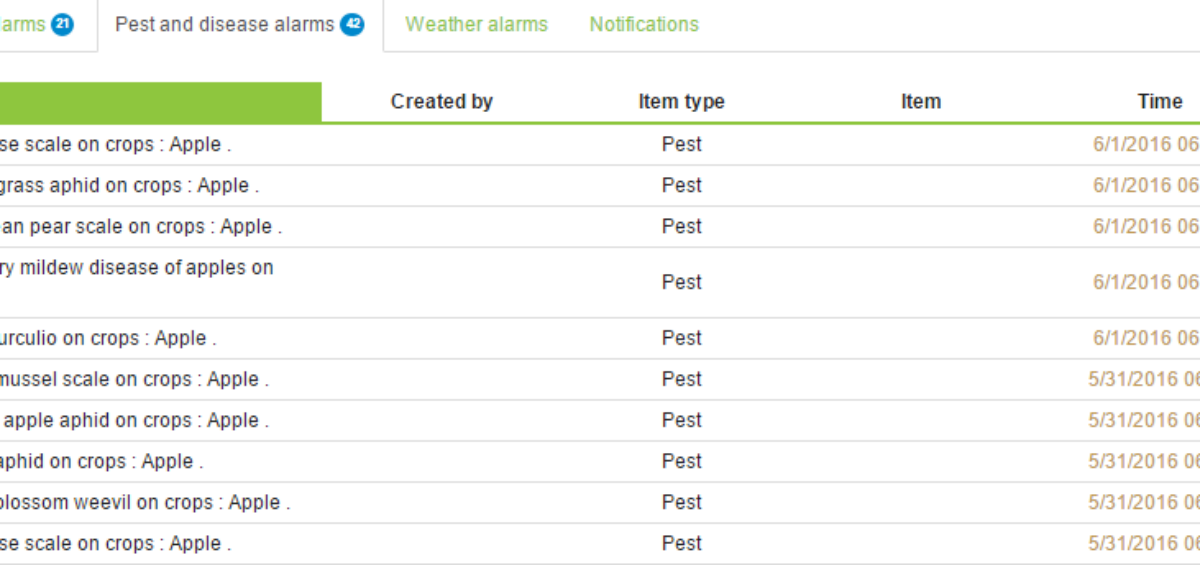Click Pest type in blossom weevil row

pos(681,502)
